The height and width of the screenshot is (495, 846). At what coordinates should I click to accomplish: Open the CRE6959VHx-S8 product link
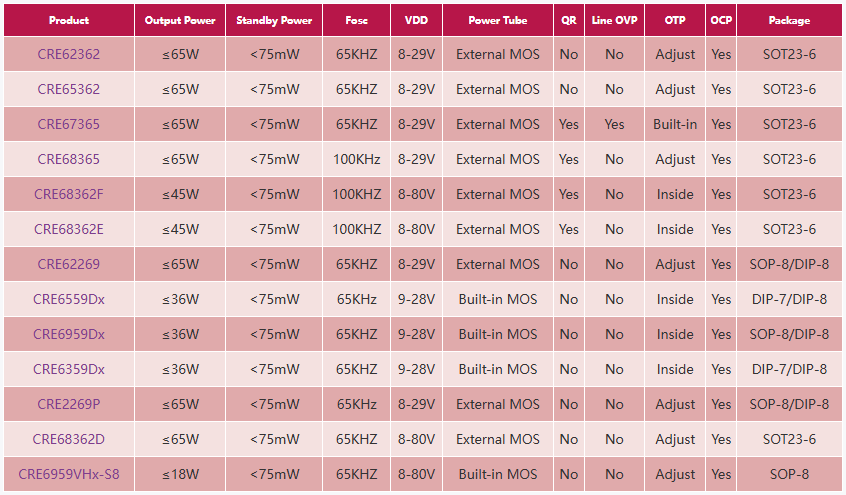69,474
